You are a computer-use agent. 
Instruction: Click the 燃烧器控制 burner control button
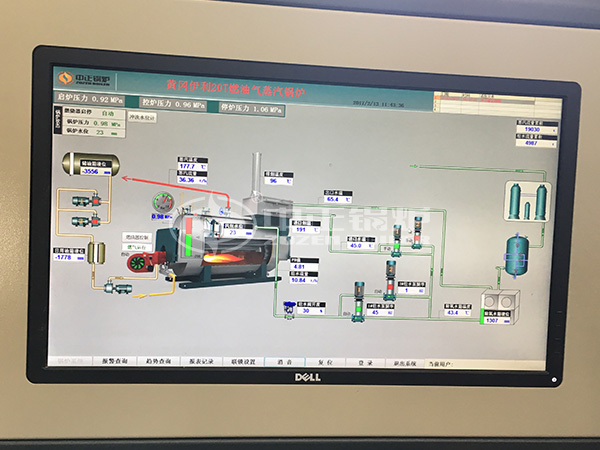pos(135,237)
